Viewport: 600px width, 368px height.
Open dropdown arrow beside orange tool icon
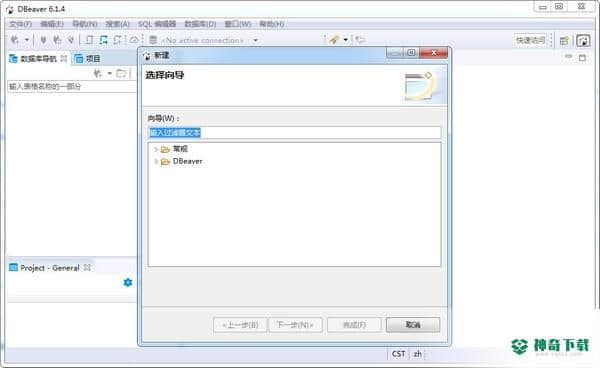click(346, 40)
